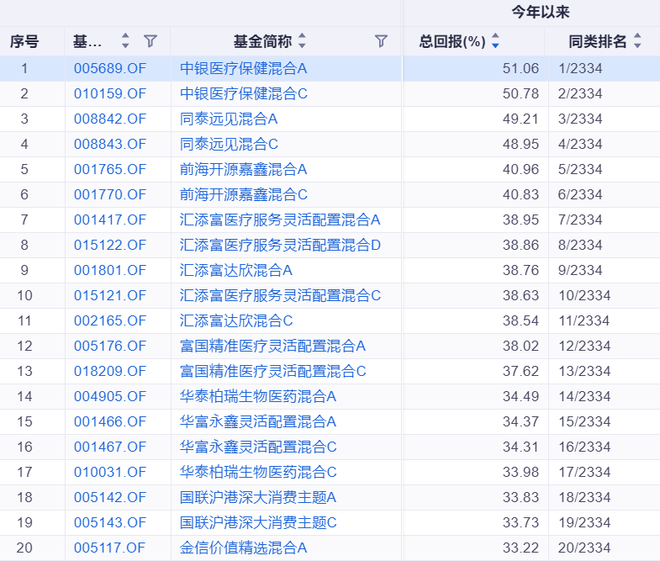Open the 基金简称 column filter funnel

tap(381, 41)
